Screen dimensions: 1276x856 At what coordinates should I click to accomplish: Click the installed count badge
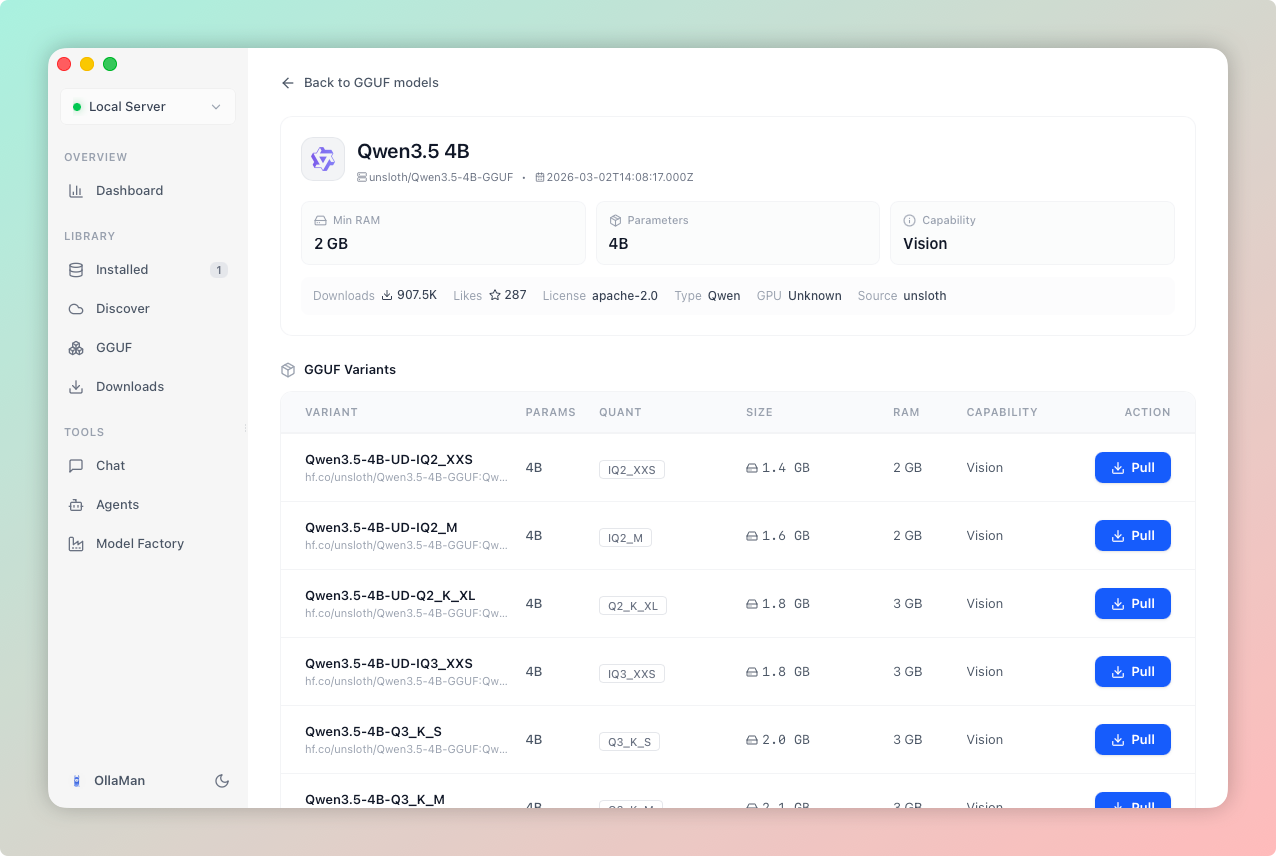click(x=219, y=270)
